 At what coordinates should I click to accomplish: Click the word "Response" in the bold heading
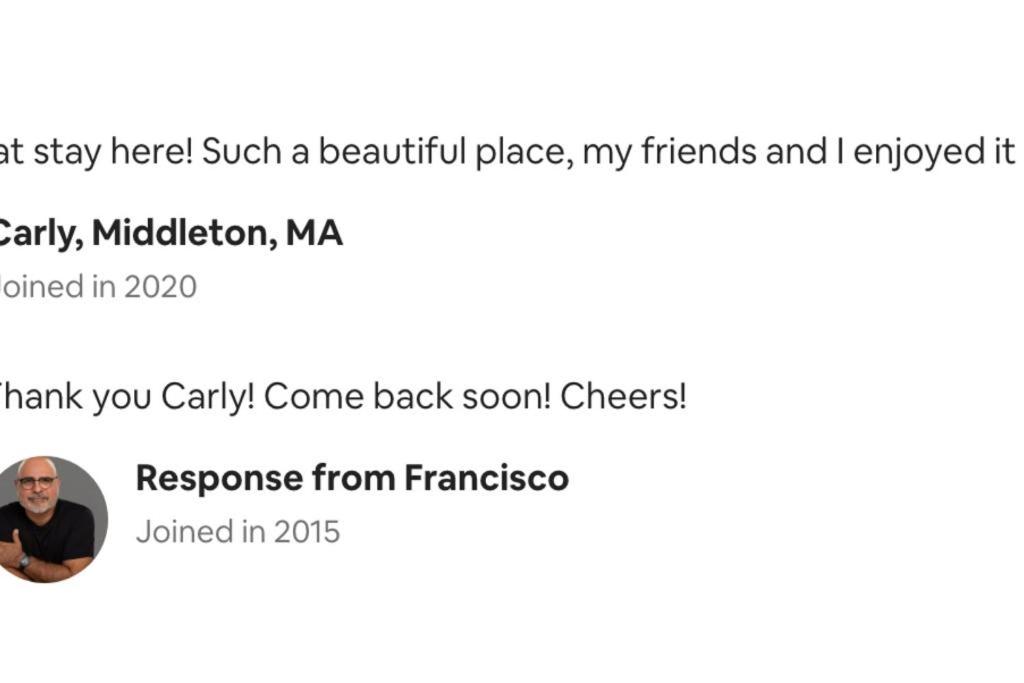pyautogui.click(x=219, y=479)
